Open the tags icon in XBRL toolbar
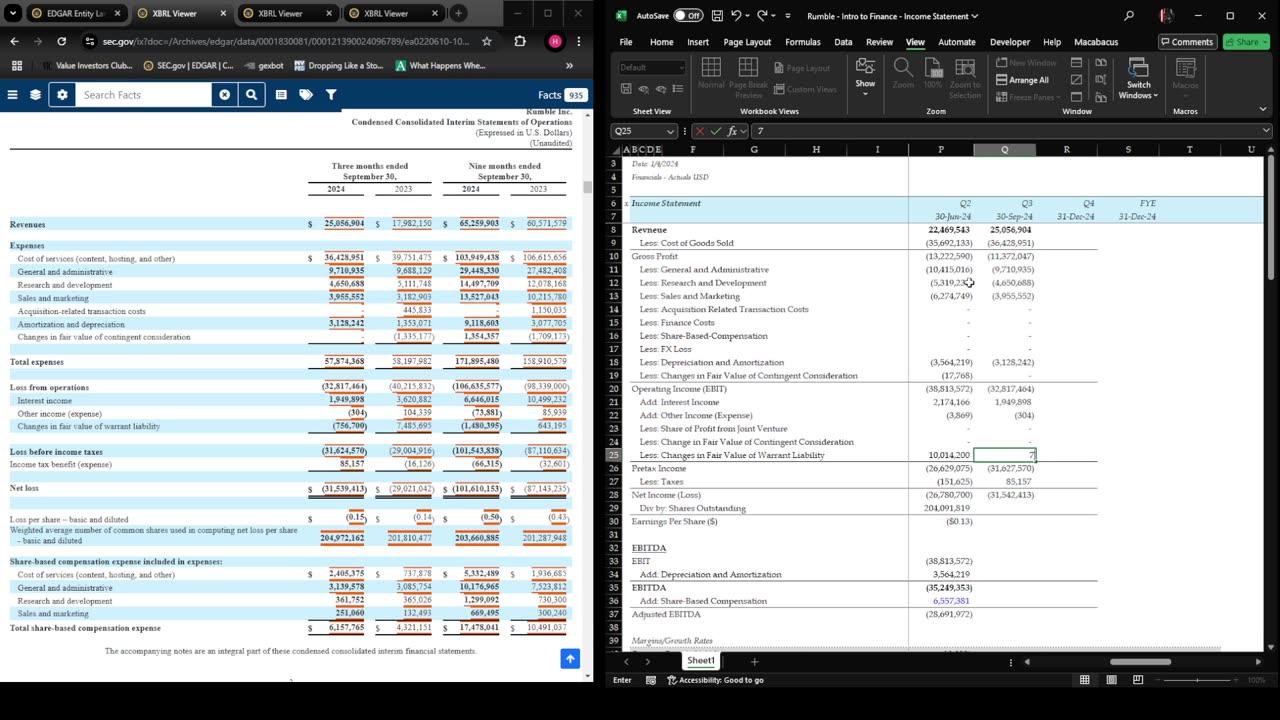 tap(306, 94)
